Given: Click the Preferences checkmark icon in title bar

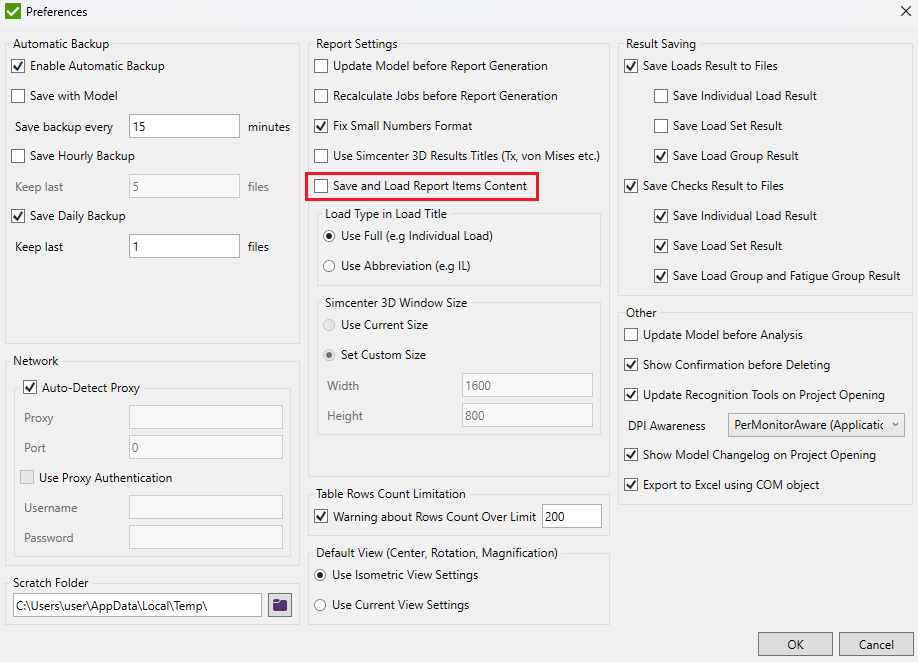Looking at the screenshot, I should [12, 11].
